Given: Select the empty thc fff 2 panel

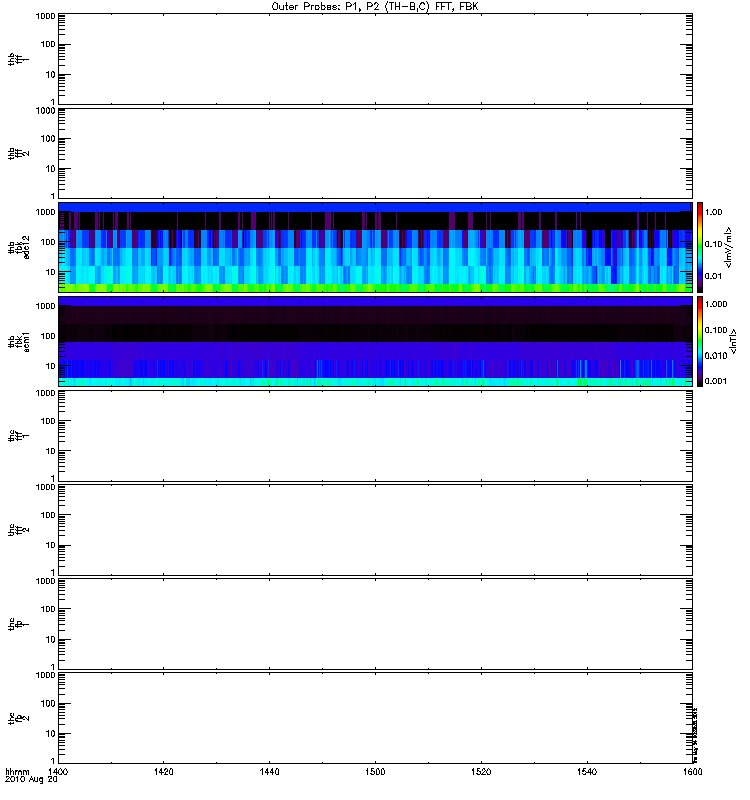Looking at the screenshot, I should [375, 530].
